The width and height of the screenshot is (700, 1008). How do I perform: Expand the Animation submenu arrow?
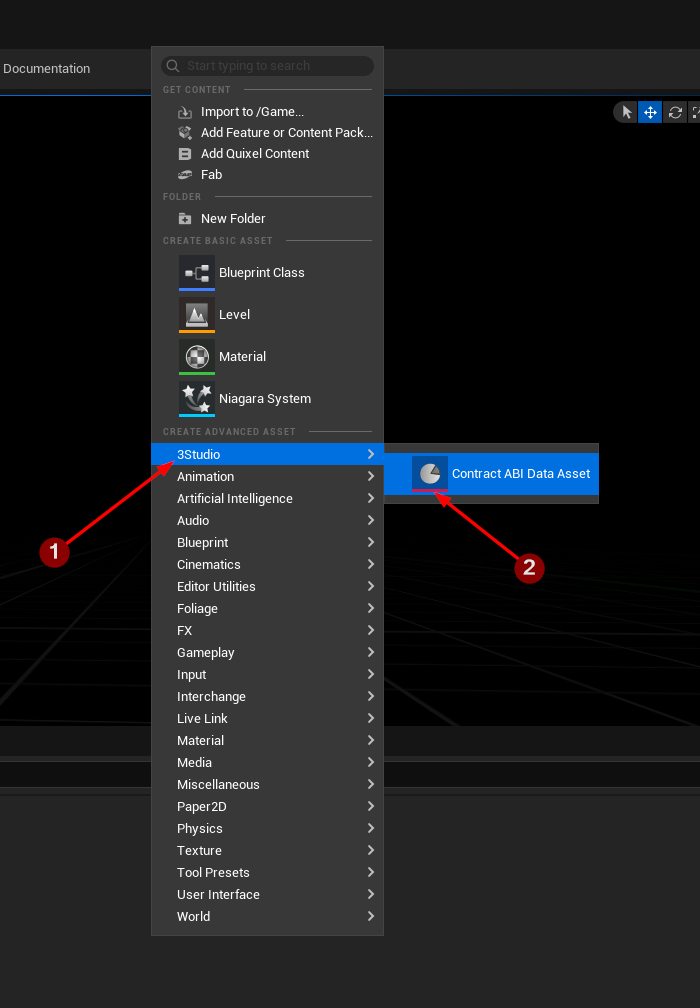click(x=371, y=476)
